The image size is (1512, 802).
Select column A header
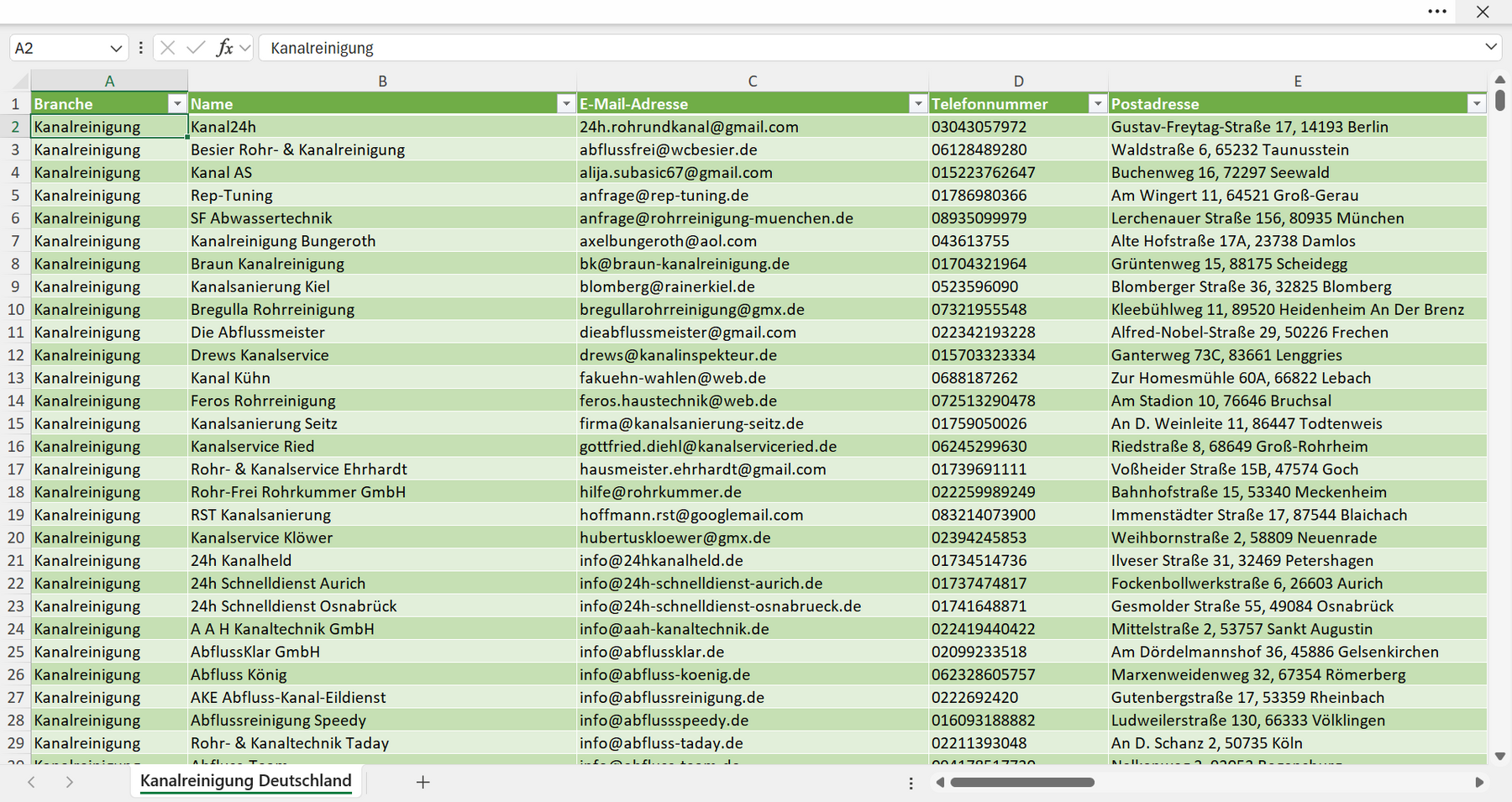[109, 81]
